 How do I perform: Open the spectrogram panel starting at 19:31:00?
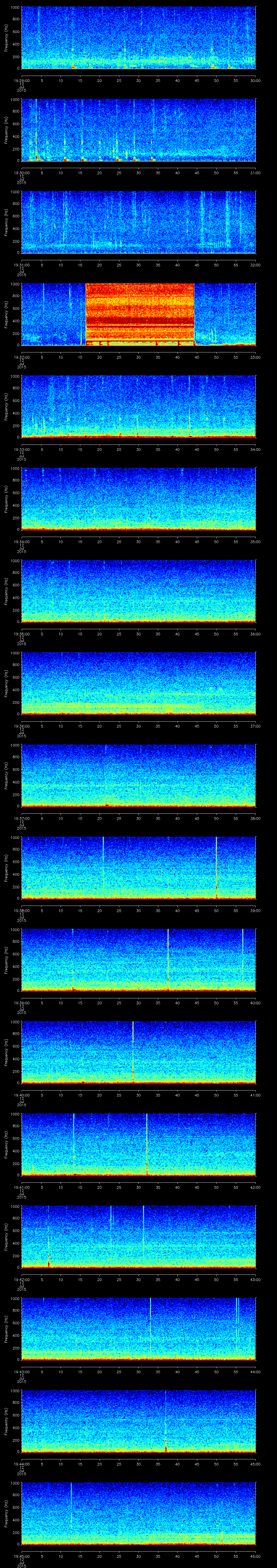(139, 223)
